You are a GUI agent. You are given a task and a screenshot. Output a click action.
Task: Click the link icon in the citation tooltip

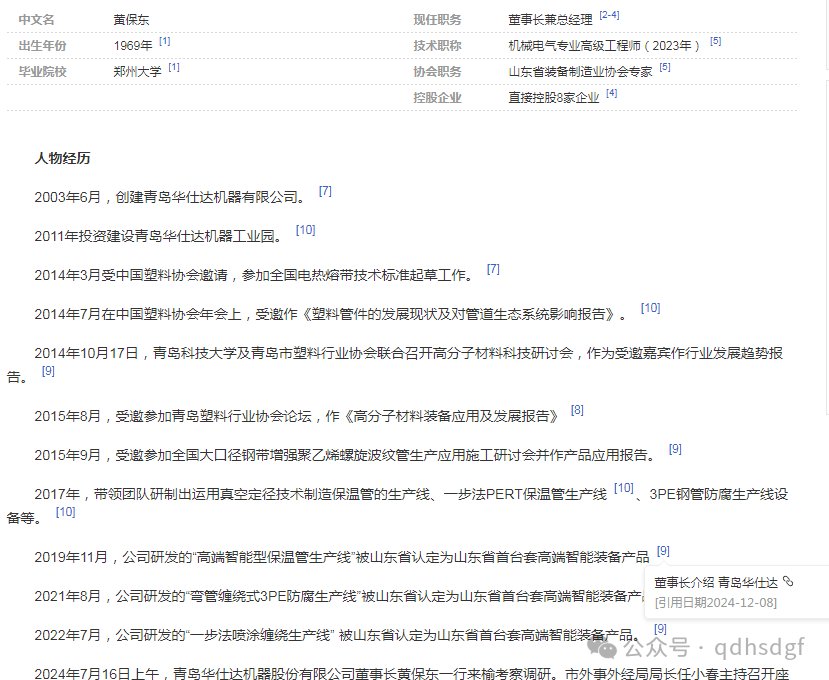point(788,582)
